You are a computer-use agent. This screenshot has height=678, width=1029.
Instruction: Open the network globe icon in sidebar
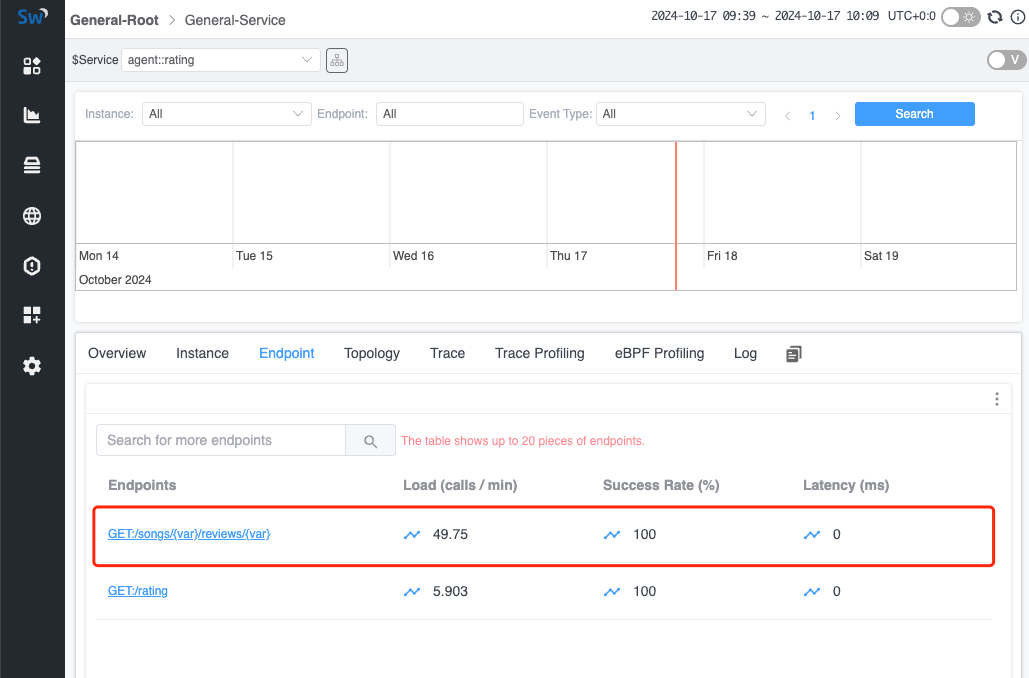pyautogui.click(x=31, y=215)
